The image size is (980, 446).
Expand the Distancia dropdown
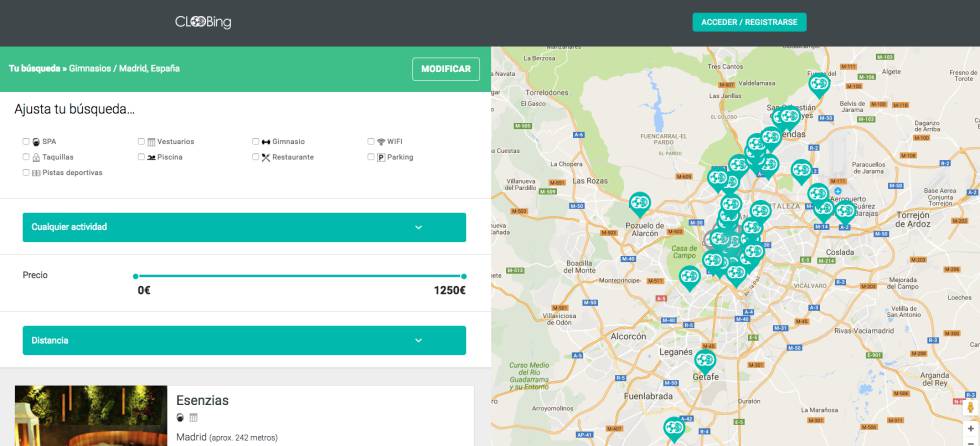244,340
